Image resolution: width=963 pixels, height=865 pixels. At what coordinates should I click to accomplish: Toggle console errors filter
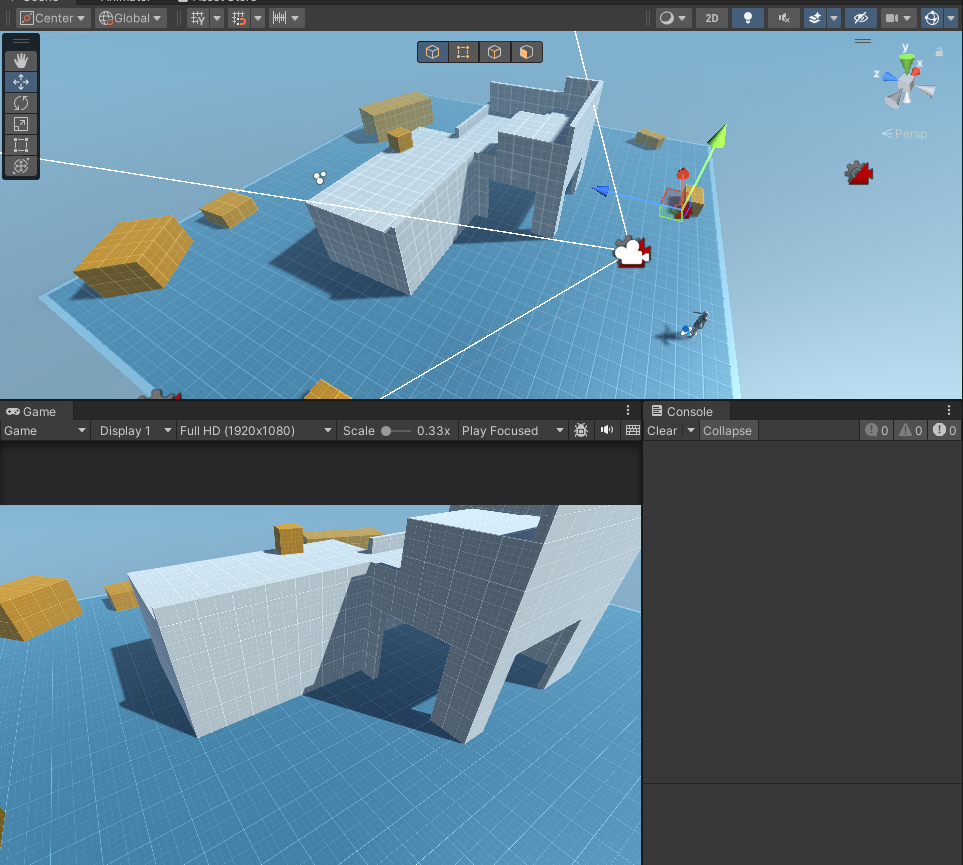945,431
